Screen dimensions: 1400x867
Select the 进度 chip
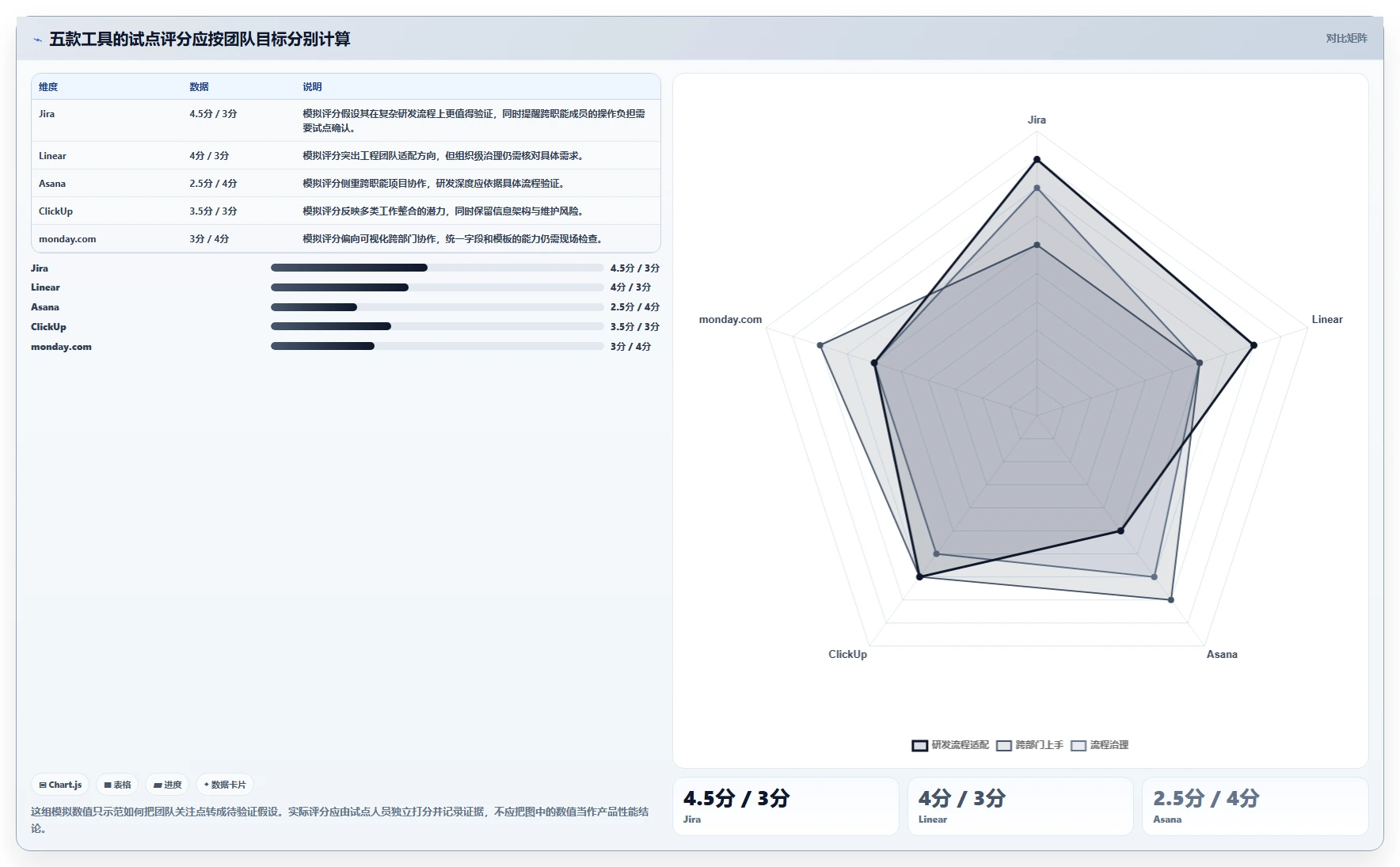(x=167, y=785)
